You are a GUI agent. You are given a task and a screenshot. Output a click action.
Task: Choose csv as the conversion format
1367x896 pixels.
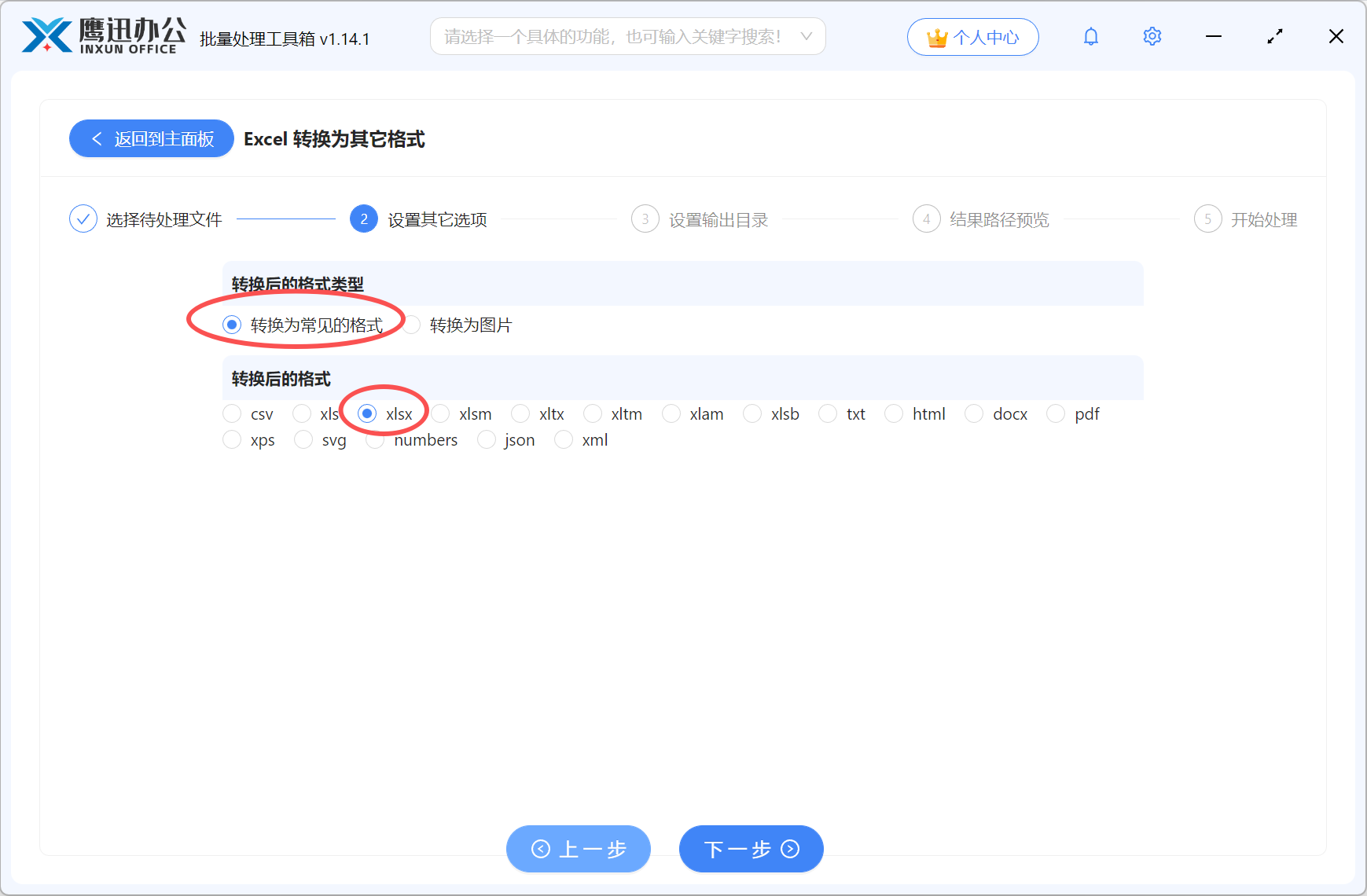click(x=232, y=413)
